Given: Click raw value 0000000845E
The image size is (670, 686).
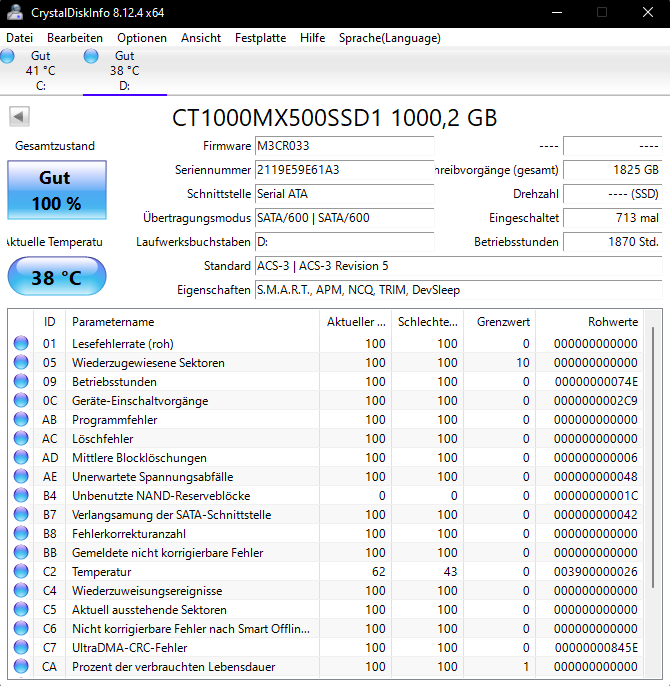Looking at the screenshot, I should click(596, 648).
